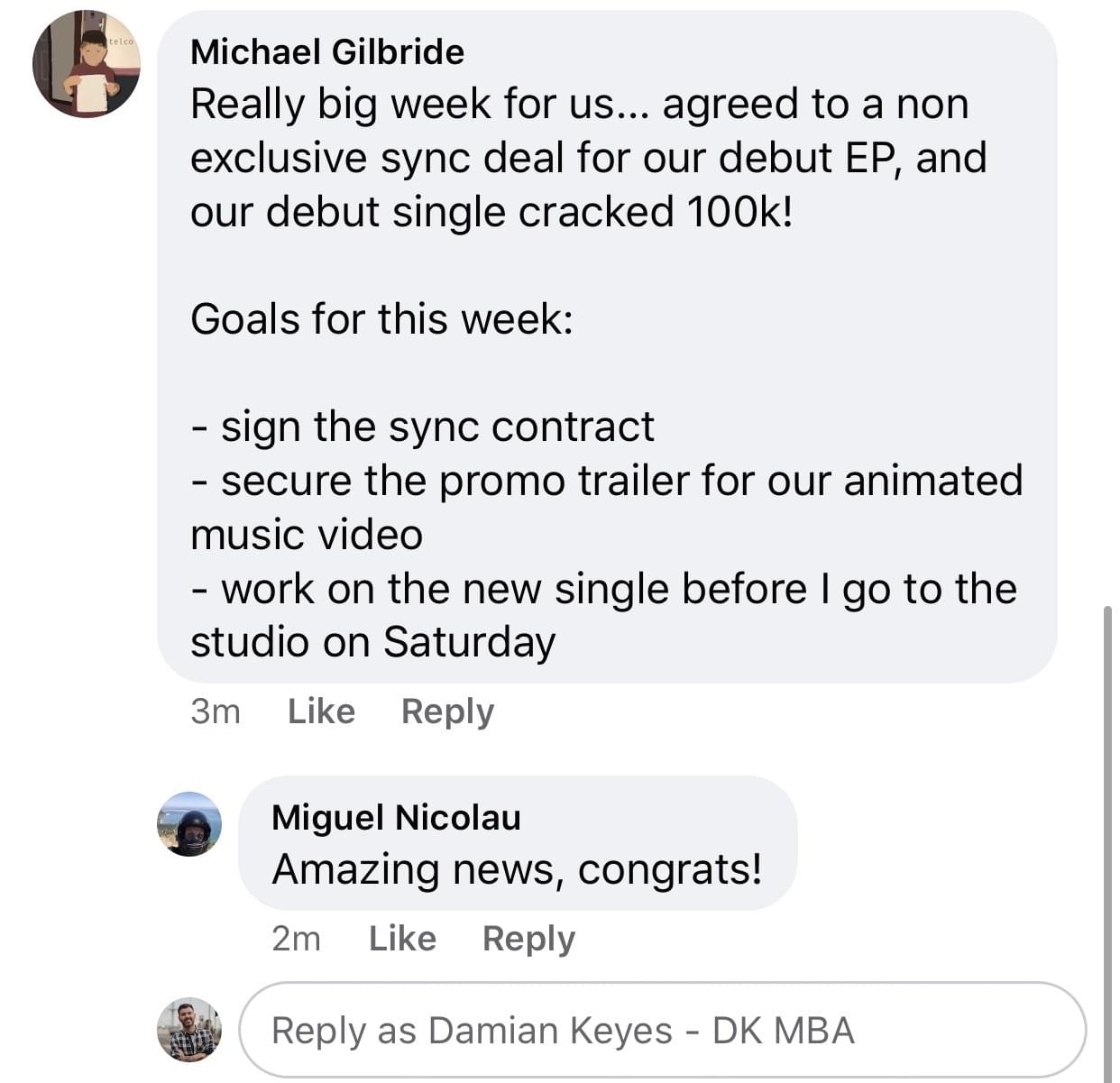This screenshot has height=1083, width=1120.
Task: Like Michael Gilbride's comment
Action: [321, 711]
